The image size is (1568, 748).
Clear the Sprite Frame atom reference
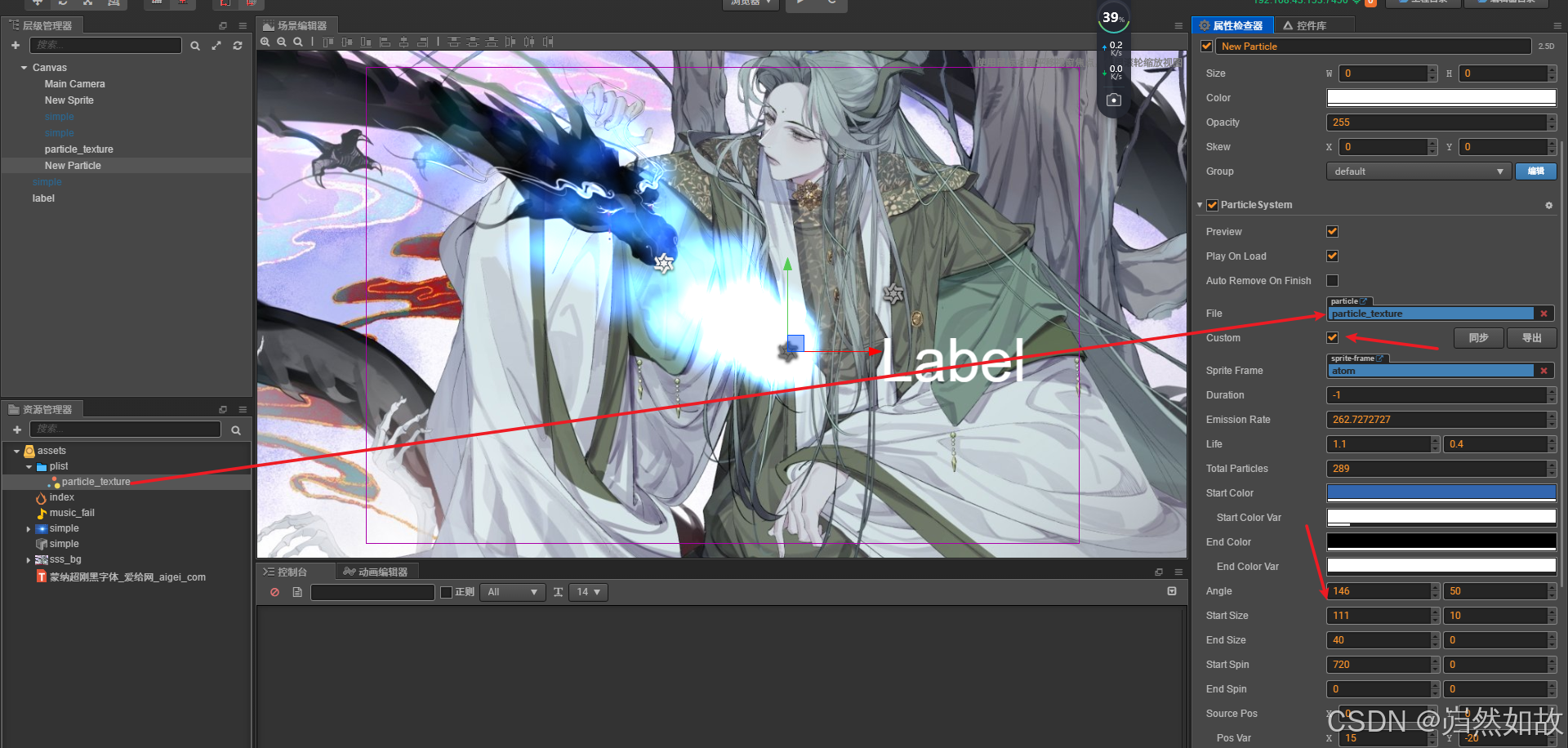(x=1543, y=371)
